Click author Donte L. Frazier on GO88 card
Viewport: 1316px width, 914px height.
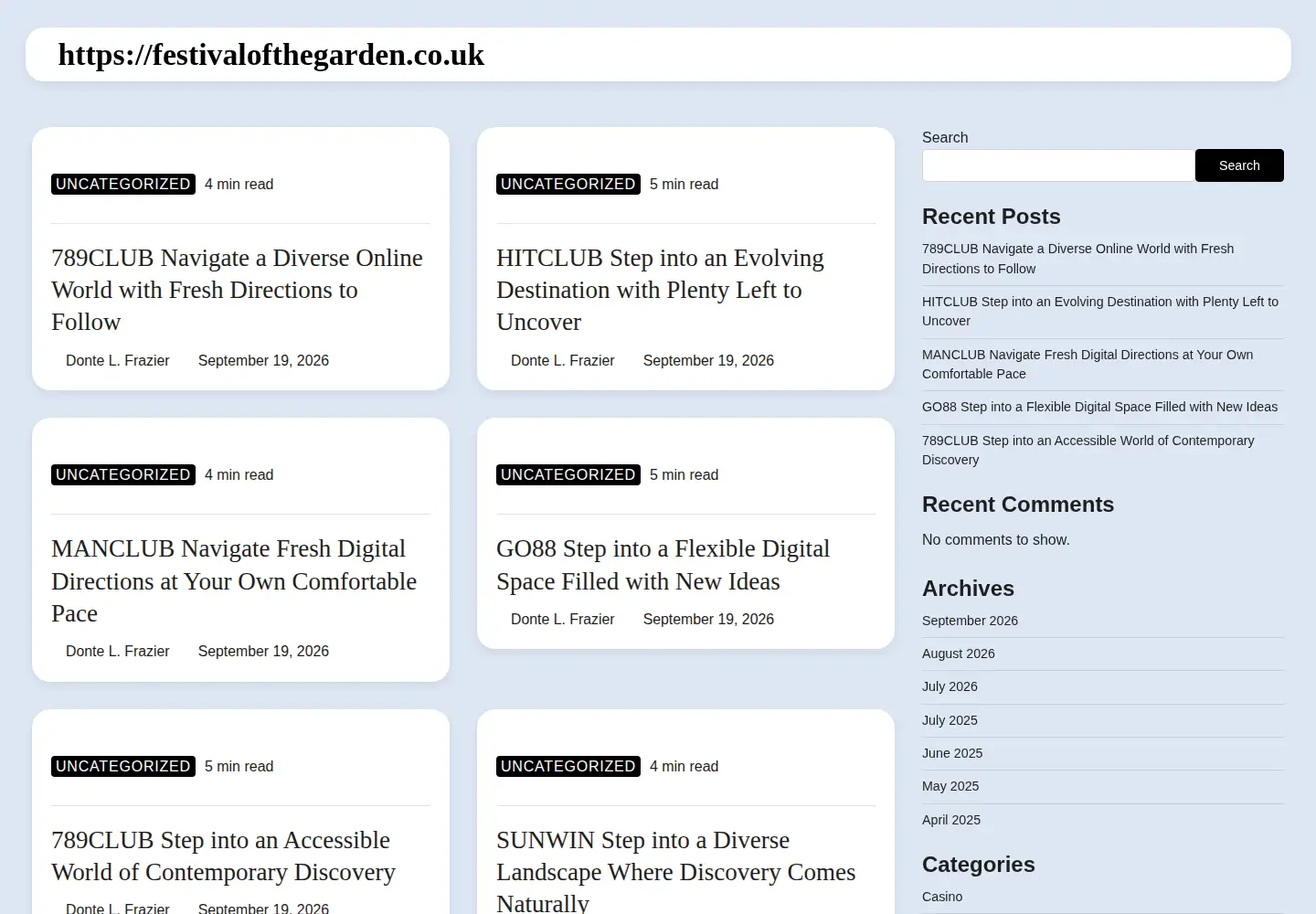coord(562,619)
